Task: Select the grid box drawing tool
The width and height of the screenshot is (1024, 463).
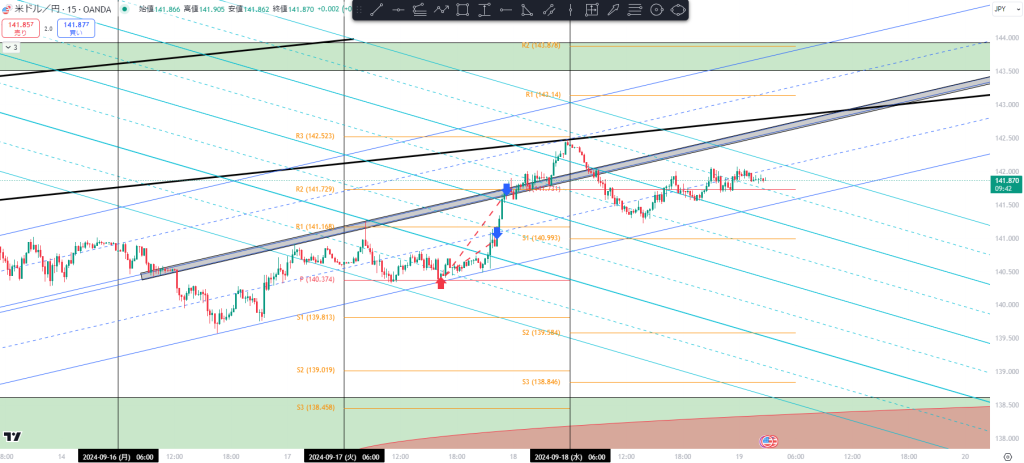Action: [592, 10]
